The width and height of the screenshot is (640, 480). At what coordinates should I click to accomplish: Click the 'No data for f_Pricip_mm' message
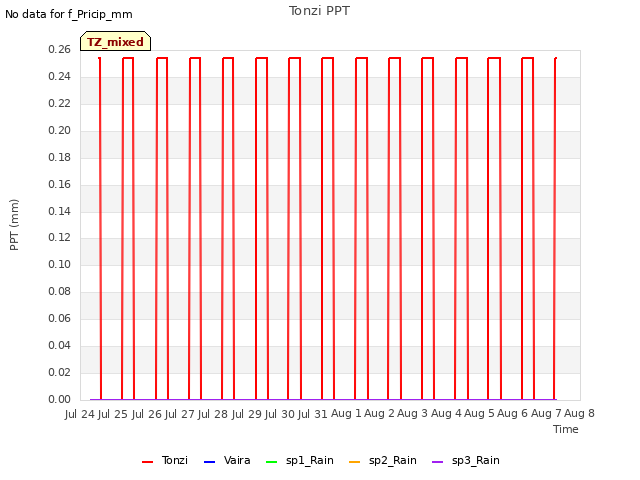click(69, 14)
